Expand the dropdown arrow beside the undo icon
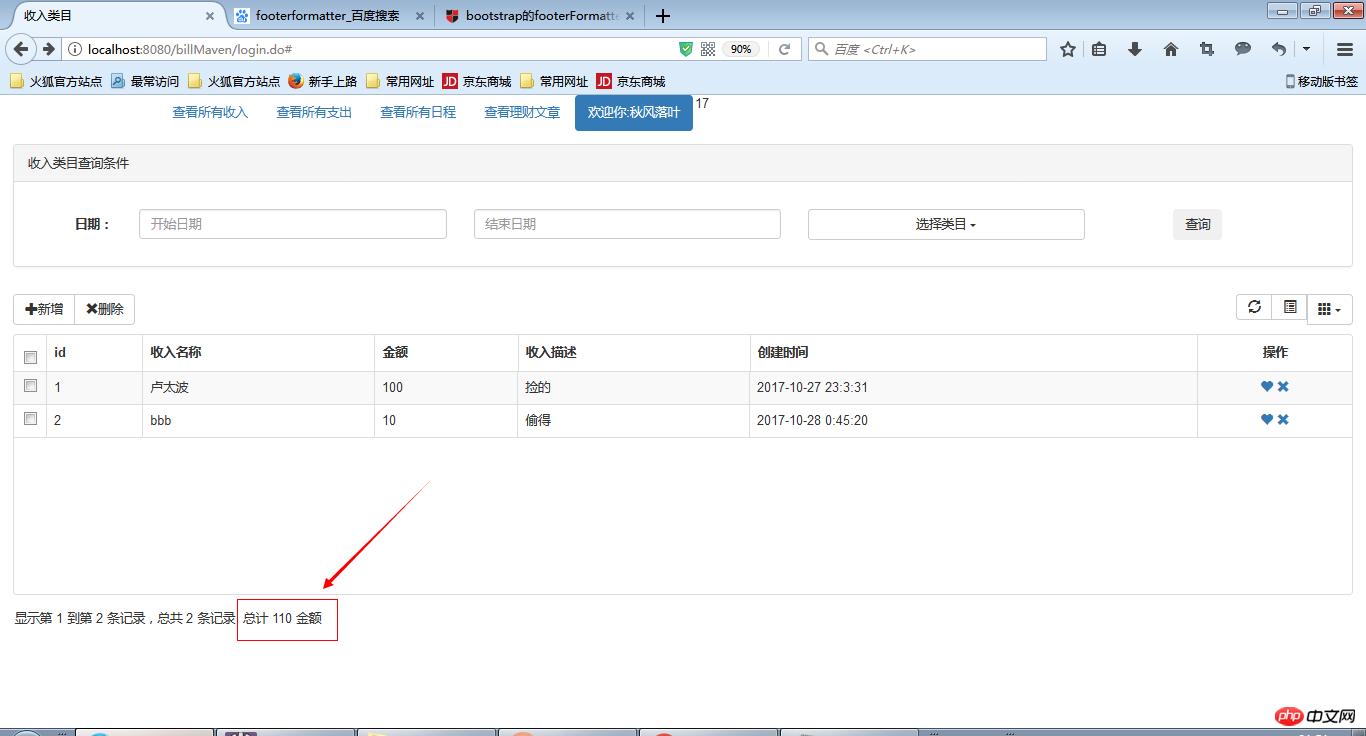 1306,49
